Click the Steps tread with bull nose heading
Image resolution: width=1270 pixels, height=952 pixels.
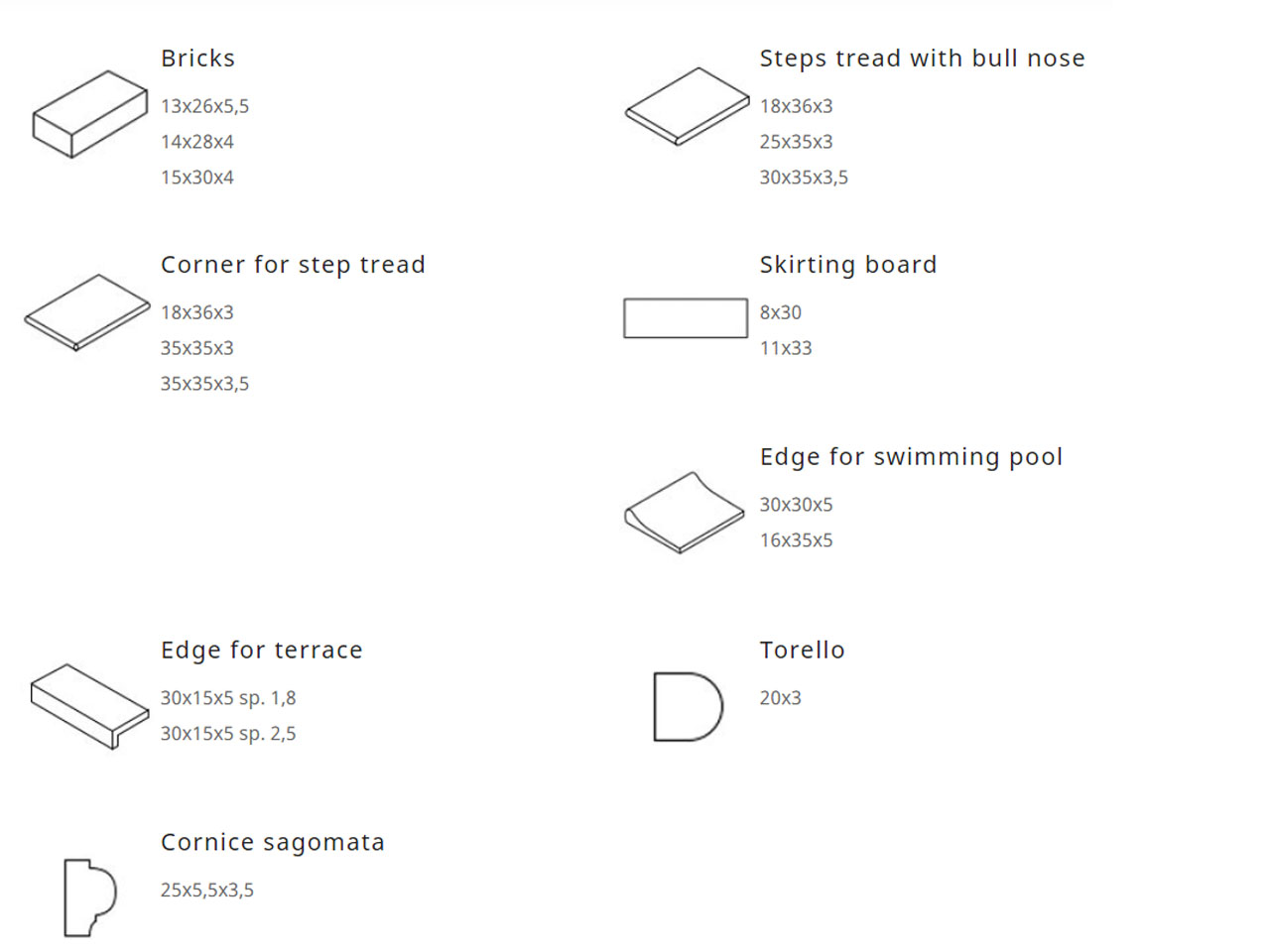pyautogui.click(x=922, y=59)
